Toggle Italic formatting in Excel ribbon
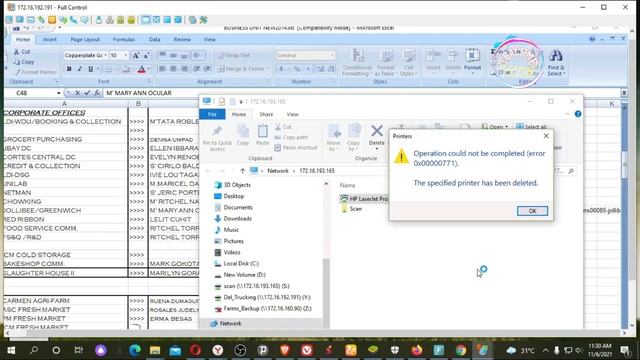640x360 pixels. [x=80, y=69]
